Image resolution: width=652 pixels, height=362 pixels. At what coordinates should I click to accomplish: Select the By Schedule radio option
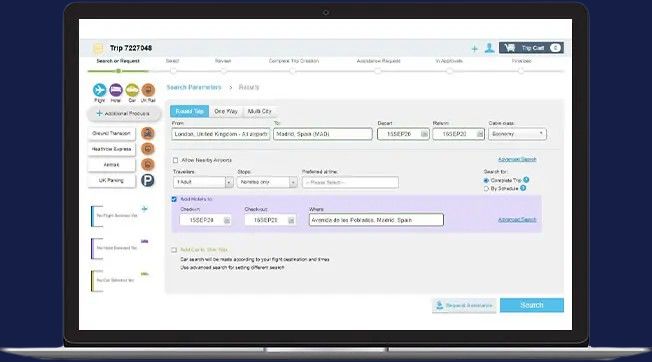tap(486, 189)
